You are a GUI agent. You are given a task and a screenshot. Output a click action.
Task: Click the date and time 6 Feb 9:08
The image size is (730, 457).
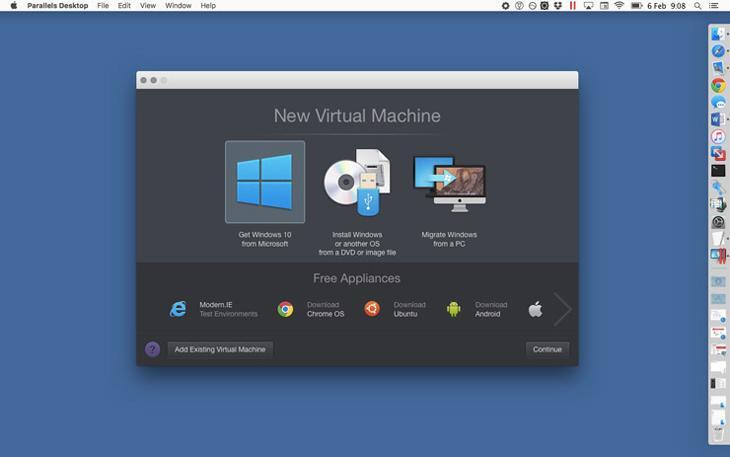tap(666, 6)
